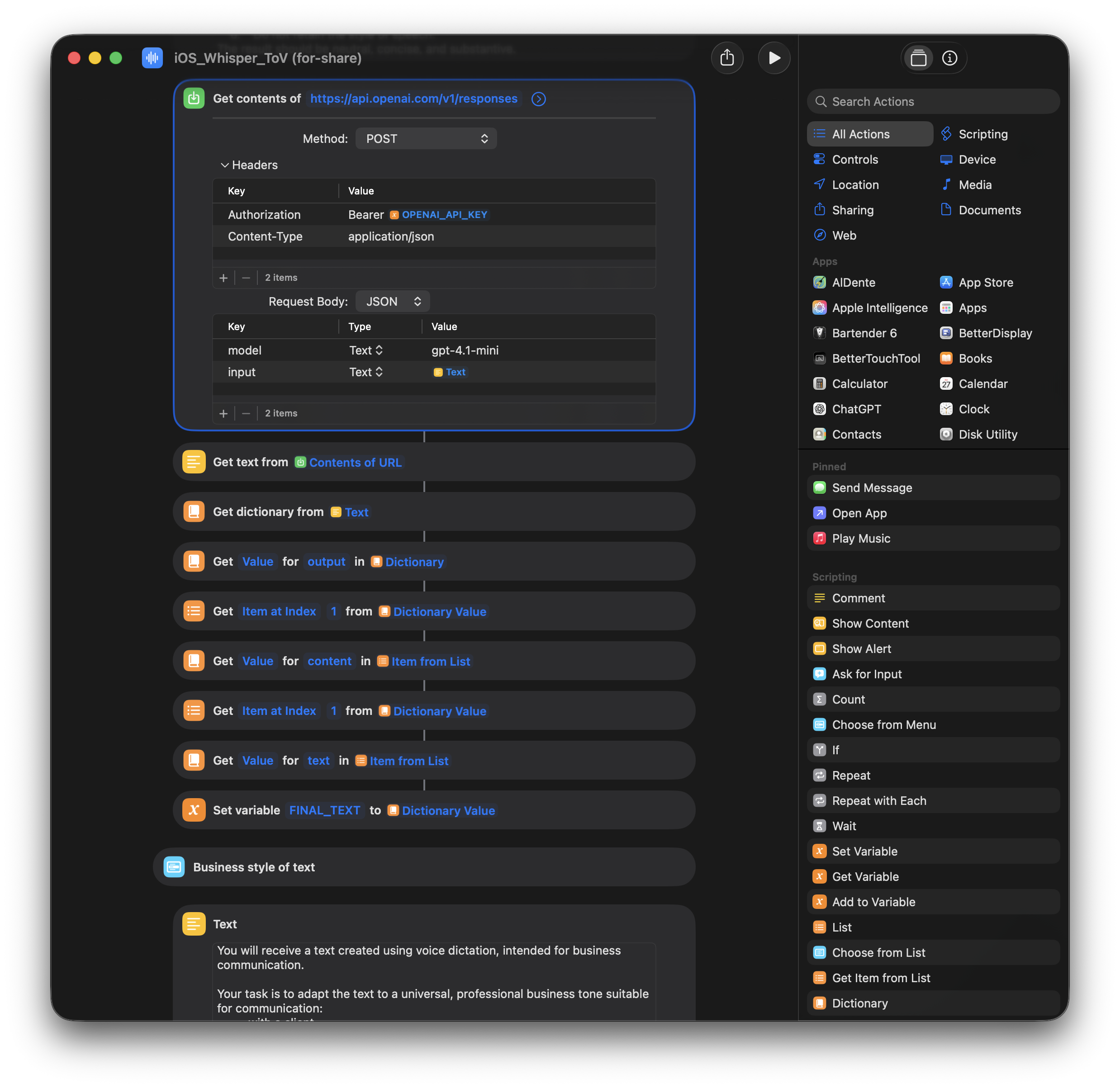Select the OPENAI_API_KEY variable token
Viewport: 1120px width, 1088px height.
pyautogui.click(x=438, y=215)
